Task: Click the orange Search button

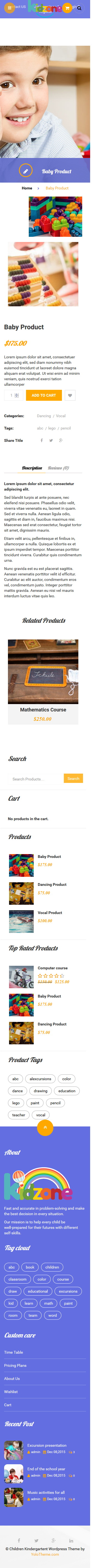Action: tap(81, 779)
